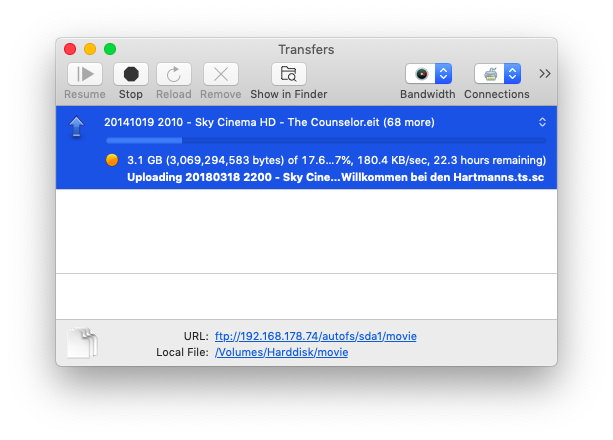The height and width of the screenshot is (440, 613).
Task: Click the upload progress bar
Action: (325, 141)
